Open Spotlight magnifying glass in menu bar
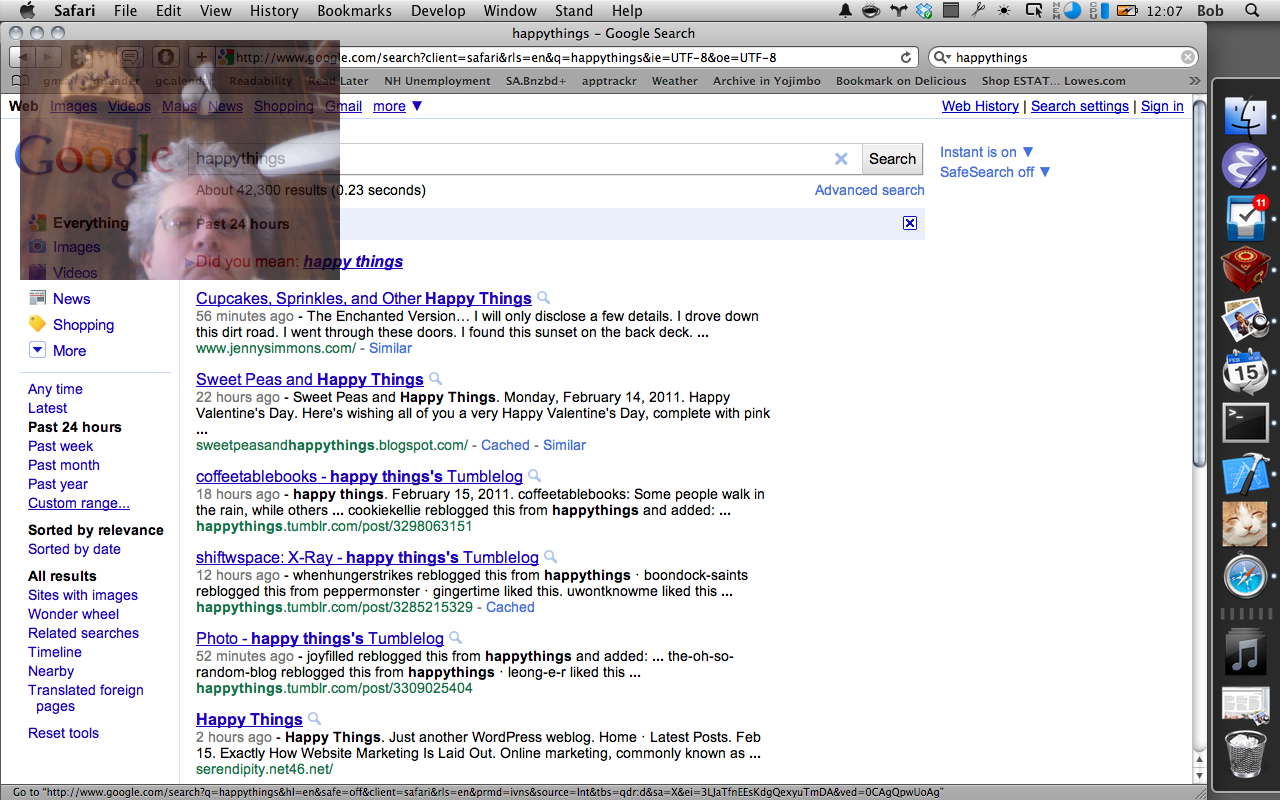The image size is (1280, 800). click(1252, 11)
